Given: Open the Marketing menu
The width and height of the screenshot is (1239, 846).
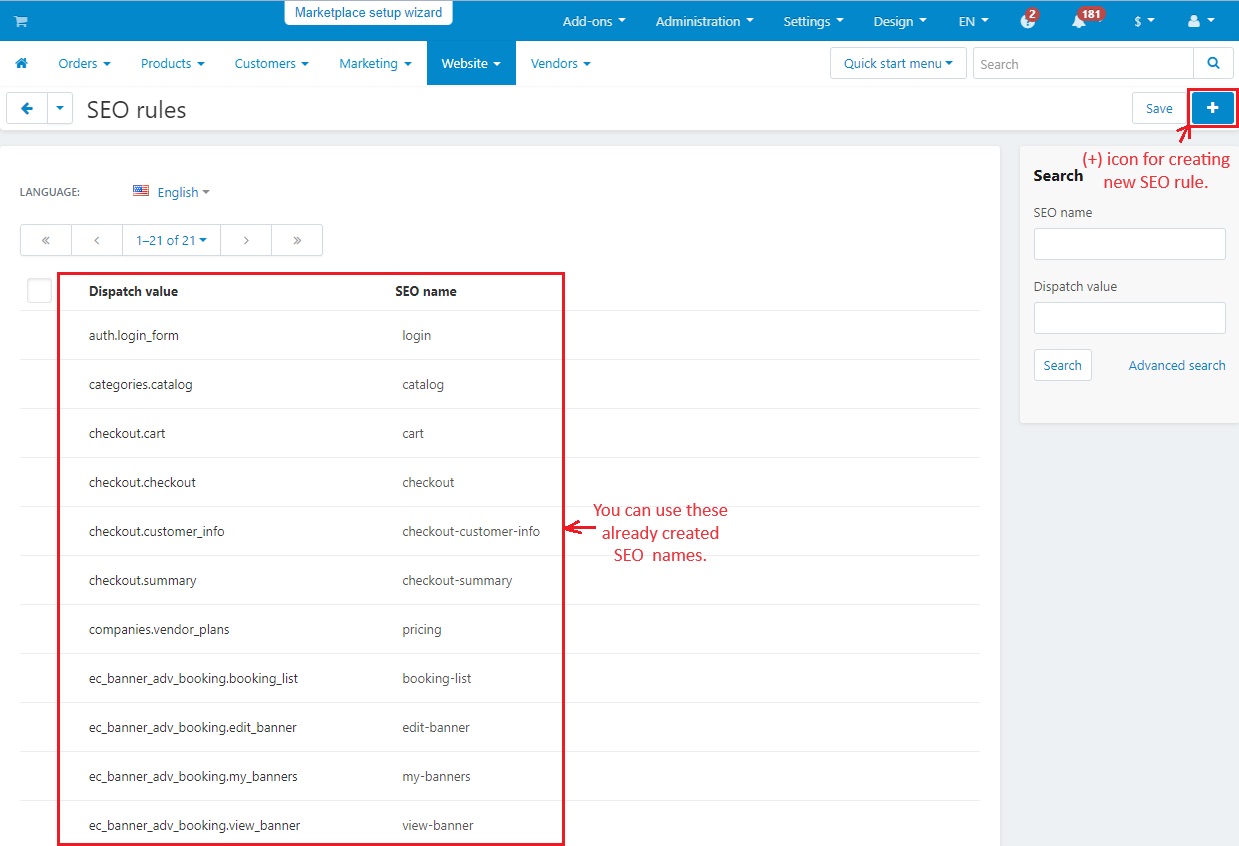Looking at the screenshot, I should (x=375, y=63).
